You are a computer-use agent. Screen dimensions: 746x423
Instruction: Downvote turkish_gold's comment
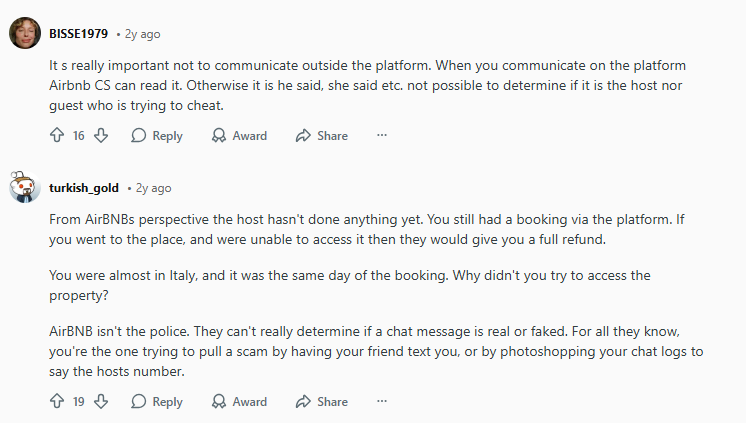[101, 402]
